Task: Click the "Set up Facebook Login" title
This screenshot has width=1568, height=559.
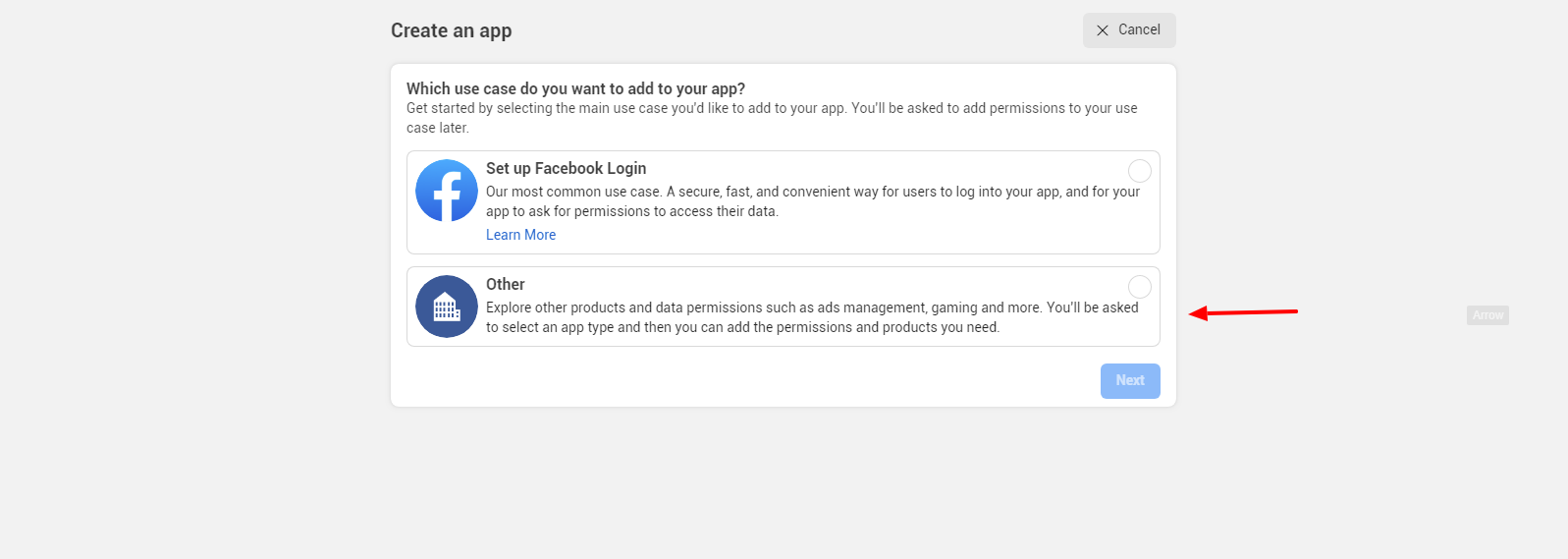Action: point(566,168)
